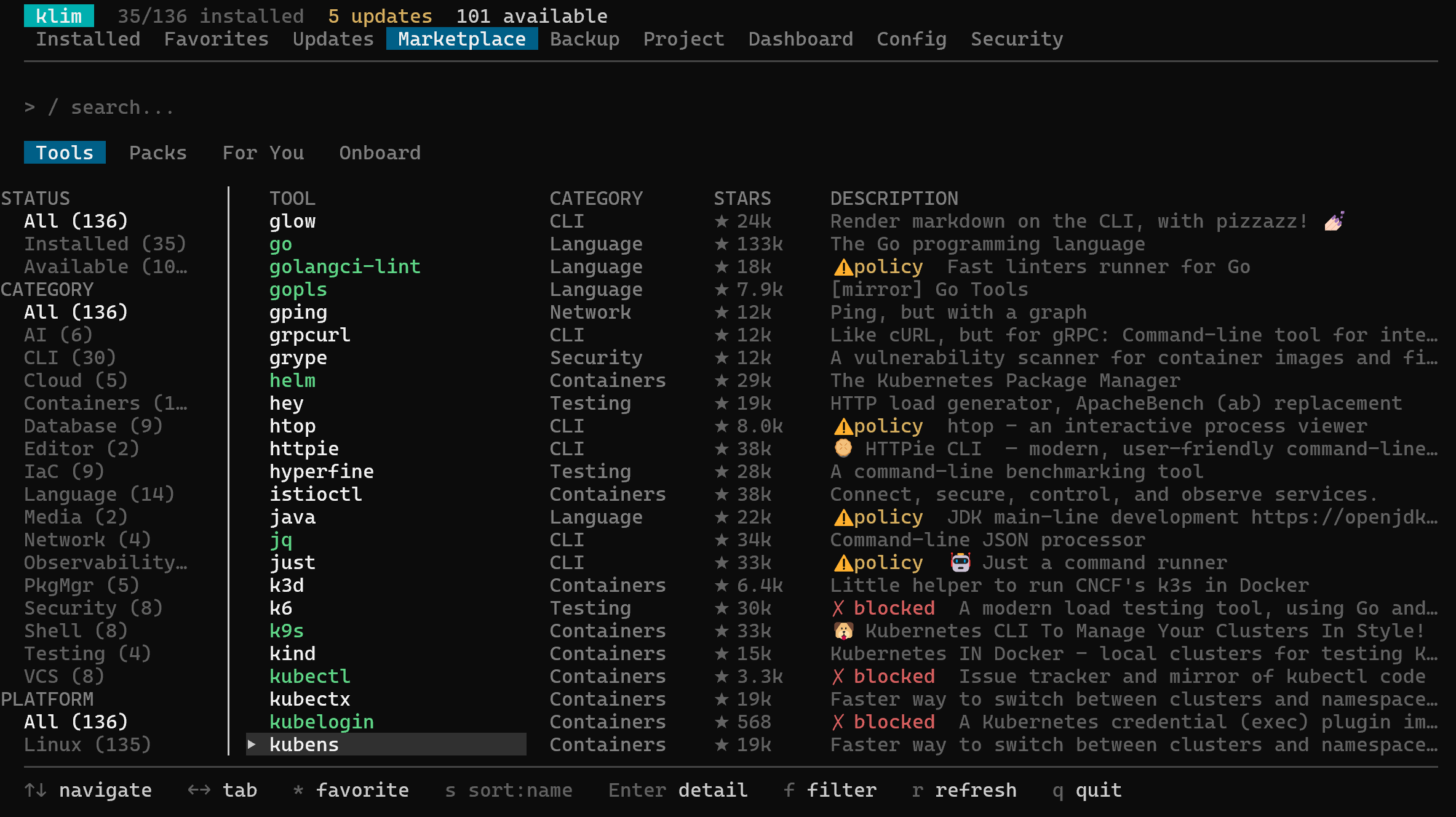1456x817 pixels.
Task: Select the glow tool row
Action: [x=842, y=221]
